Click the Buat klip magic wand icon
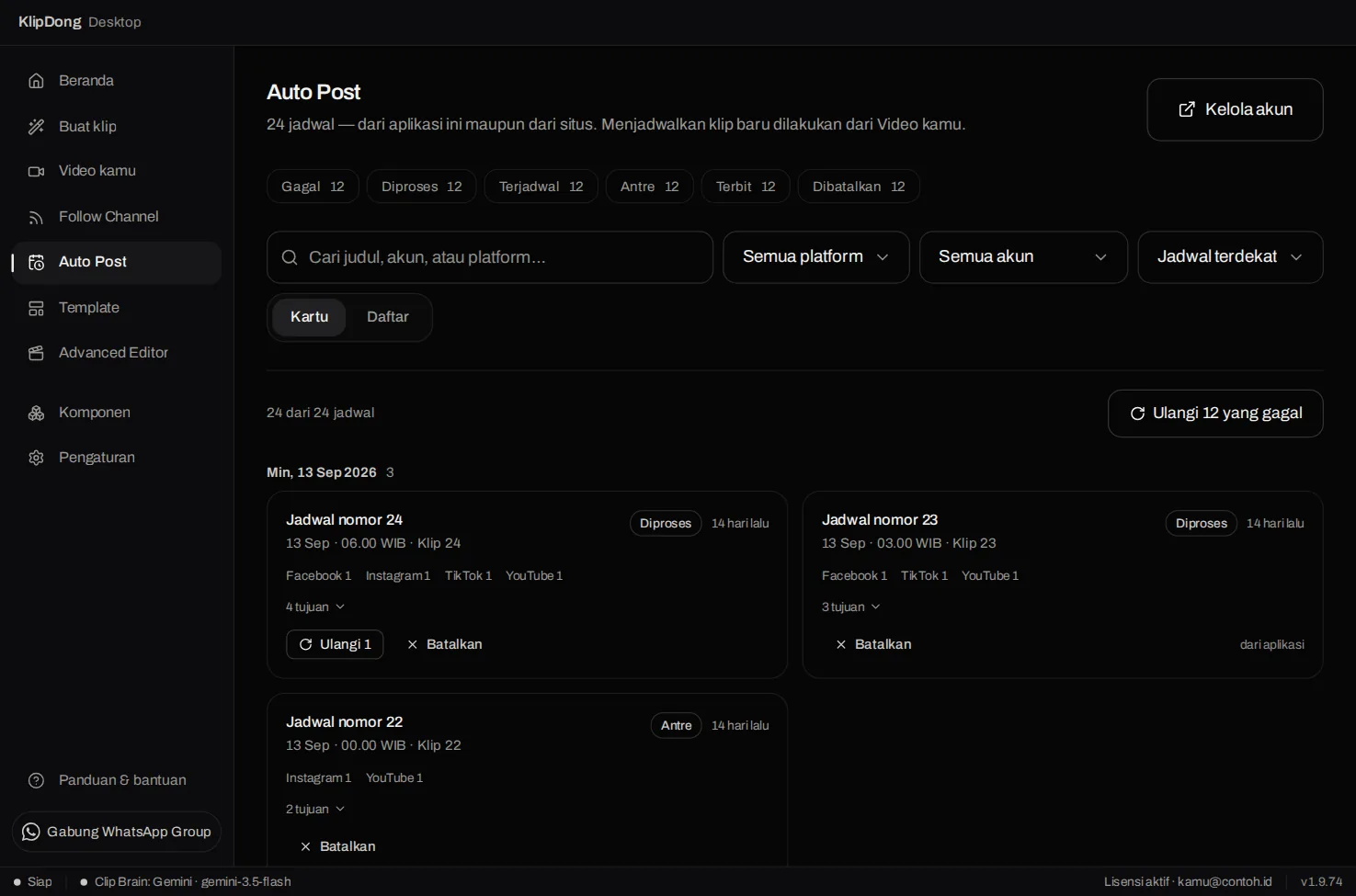Image resolution: width=1356 pixels, height=896 pixels. click(36, 127)
